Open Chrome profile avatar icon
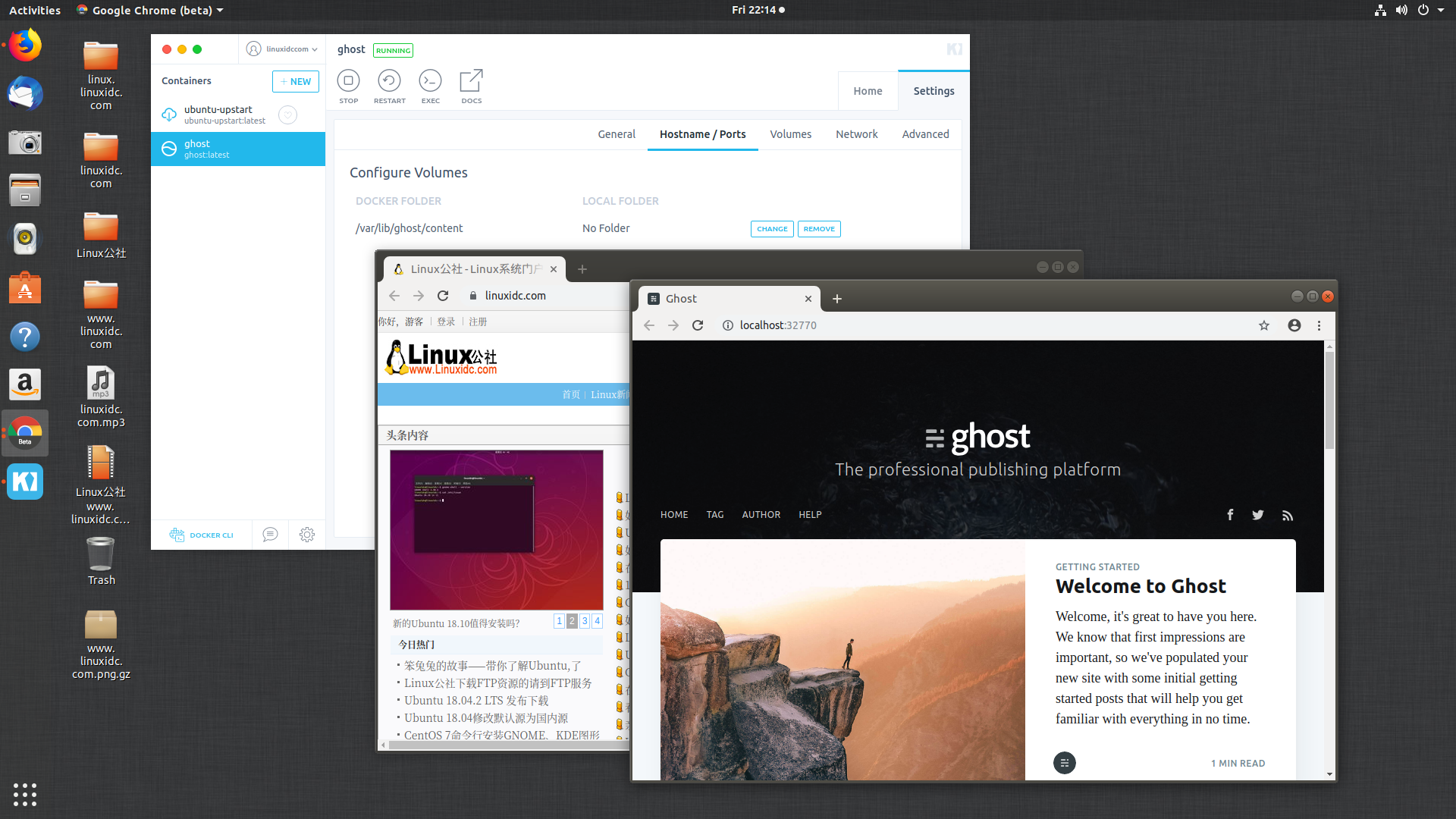Screen dimensions: 1456x819 [1294, 325]
